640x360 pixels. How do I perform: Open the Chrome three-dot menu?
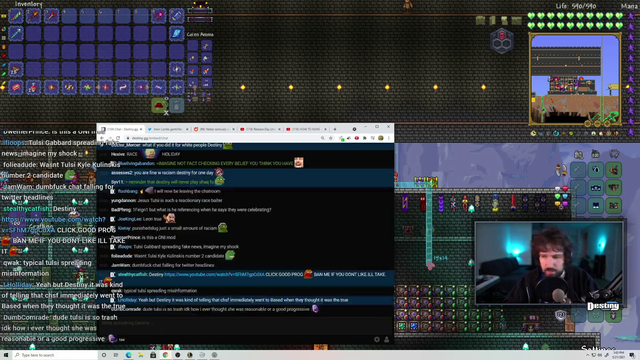[389, 138]
